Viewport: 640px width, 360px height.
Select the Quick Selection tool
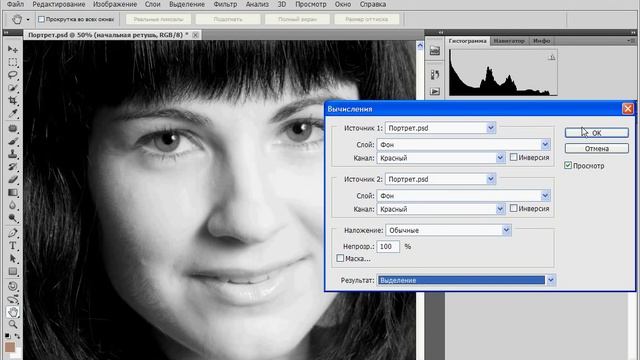pos(13,88)
